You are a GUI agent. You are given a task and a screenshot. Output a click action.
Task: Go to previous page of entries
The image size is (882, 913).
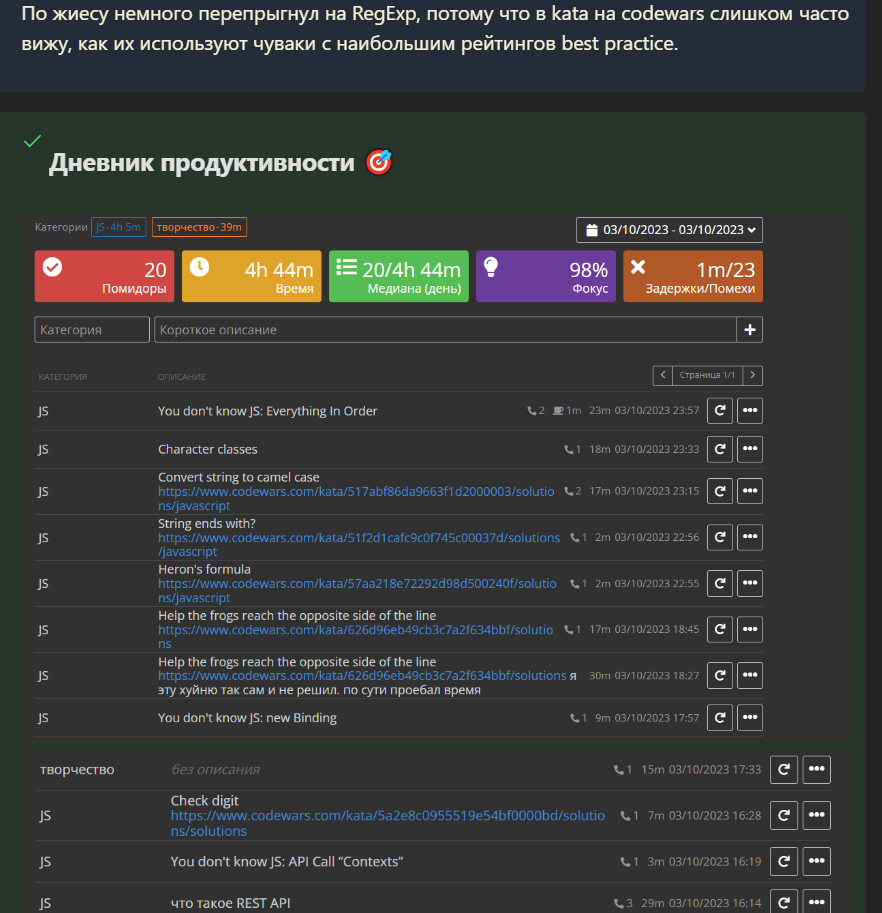[663, 375]
